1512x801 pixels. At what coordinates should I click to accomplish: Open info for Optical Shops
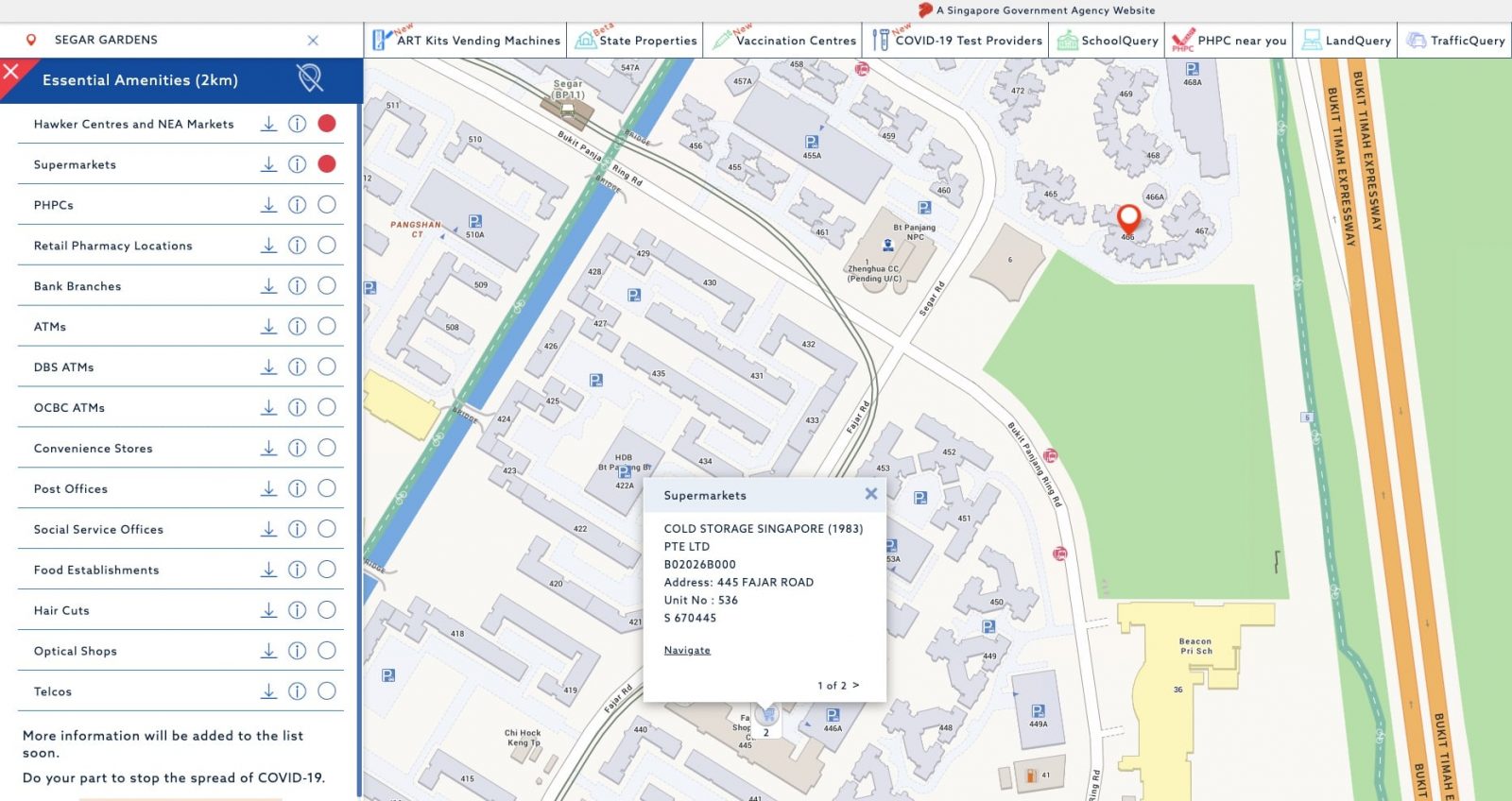coord(297,652)
